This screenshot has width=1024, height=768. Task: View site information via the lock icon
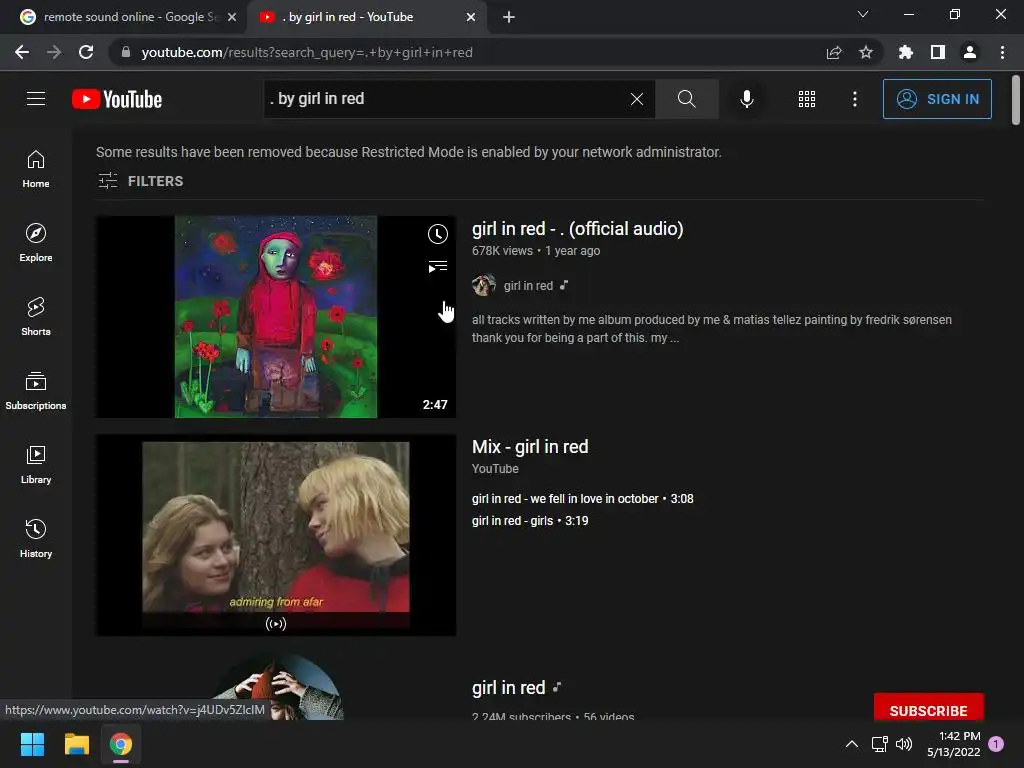pos(126,52)
